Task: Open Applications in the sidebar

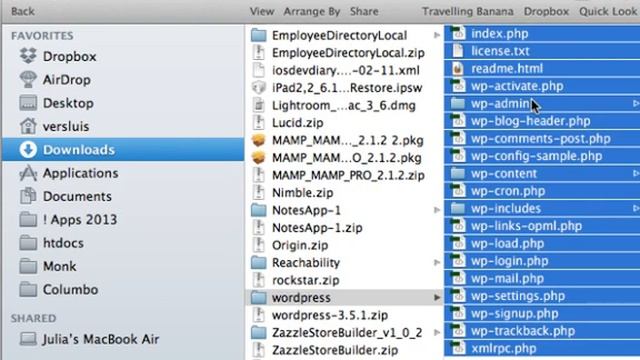Action: 69,173
